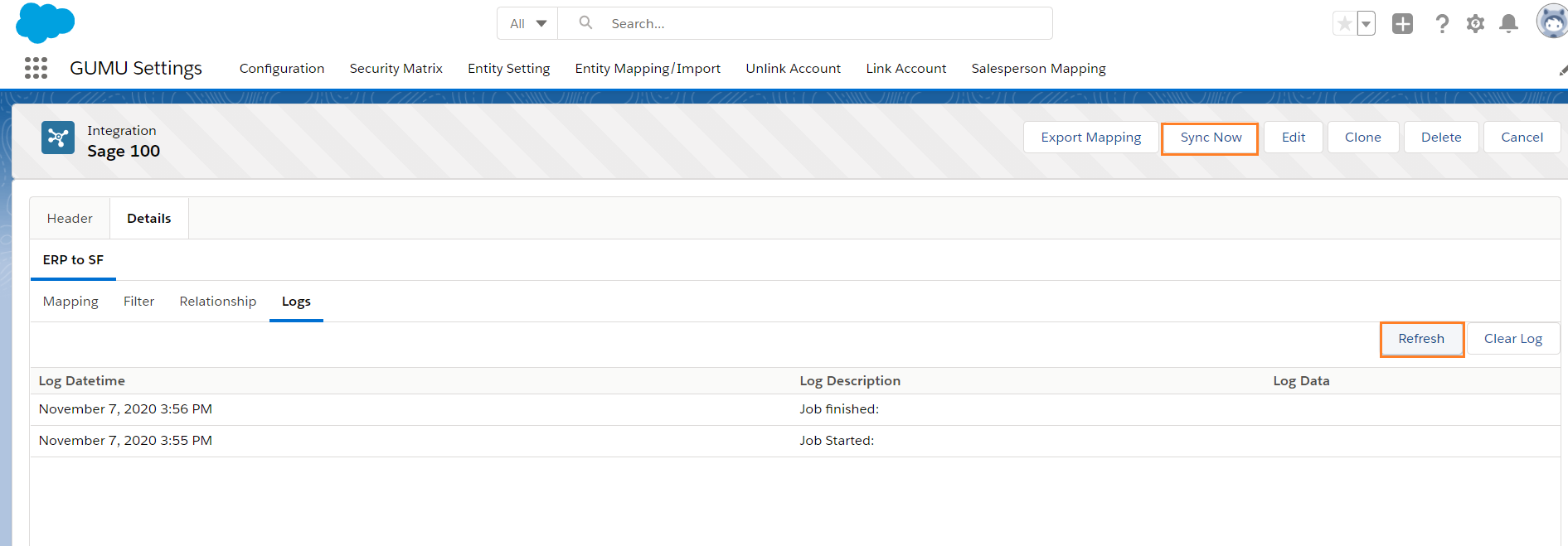1568x546 pixels.
Task: Click the Integration record icon
Action: point(58,138)
